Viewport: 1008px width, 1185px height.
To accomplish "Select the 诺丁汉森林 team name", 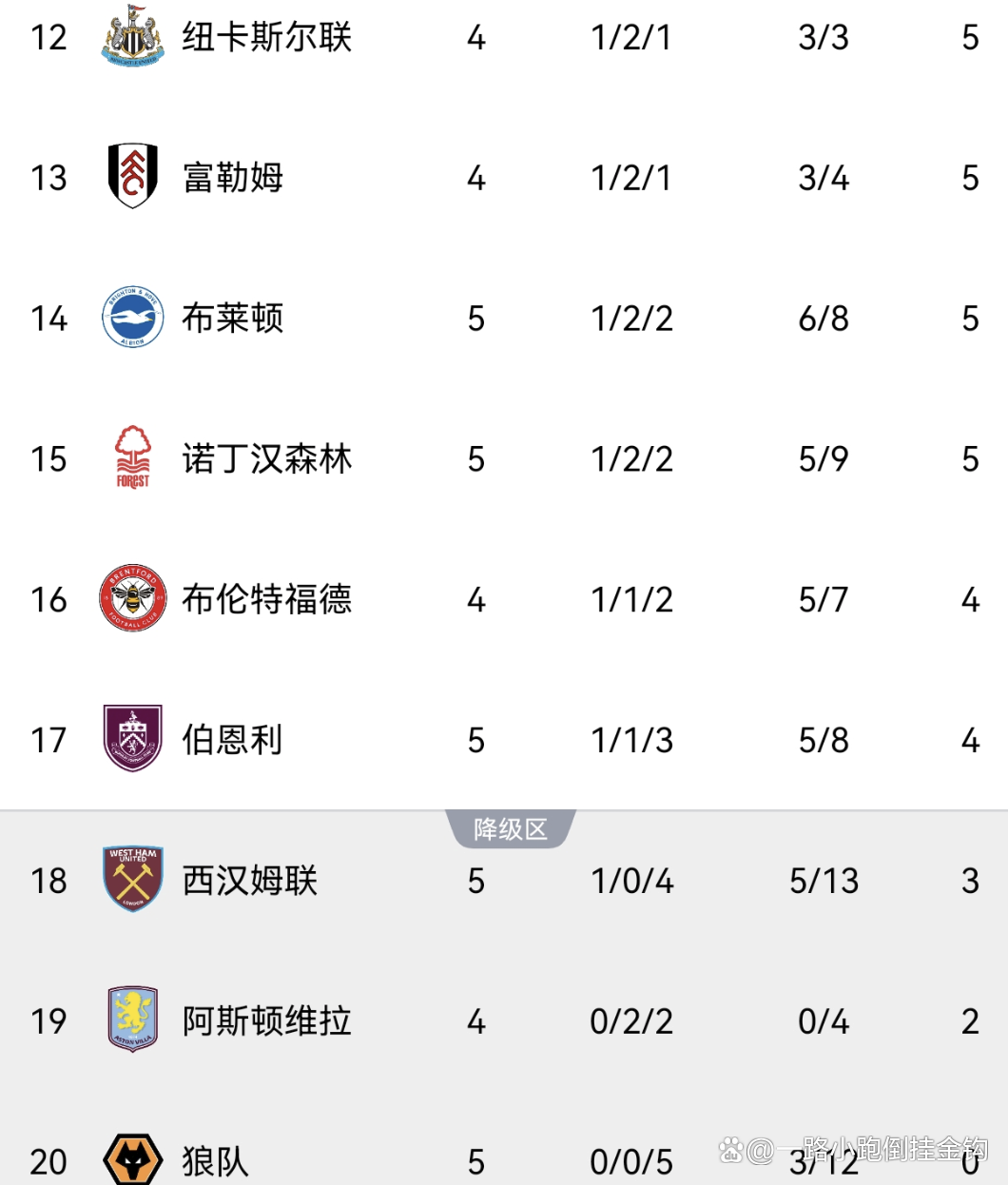I will (267, 459).
